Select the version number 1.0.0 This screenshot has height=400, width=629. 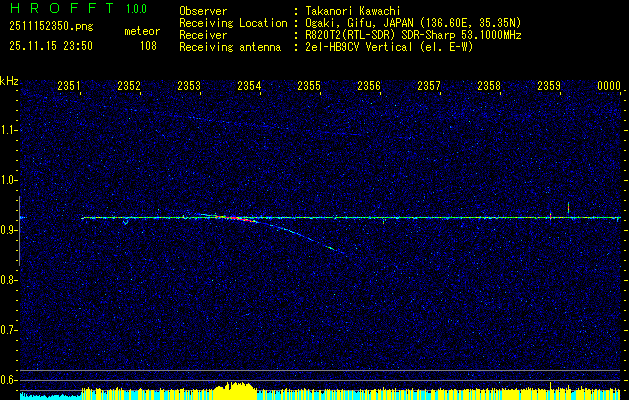(136, 9)
